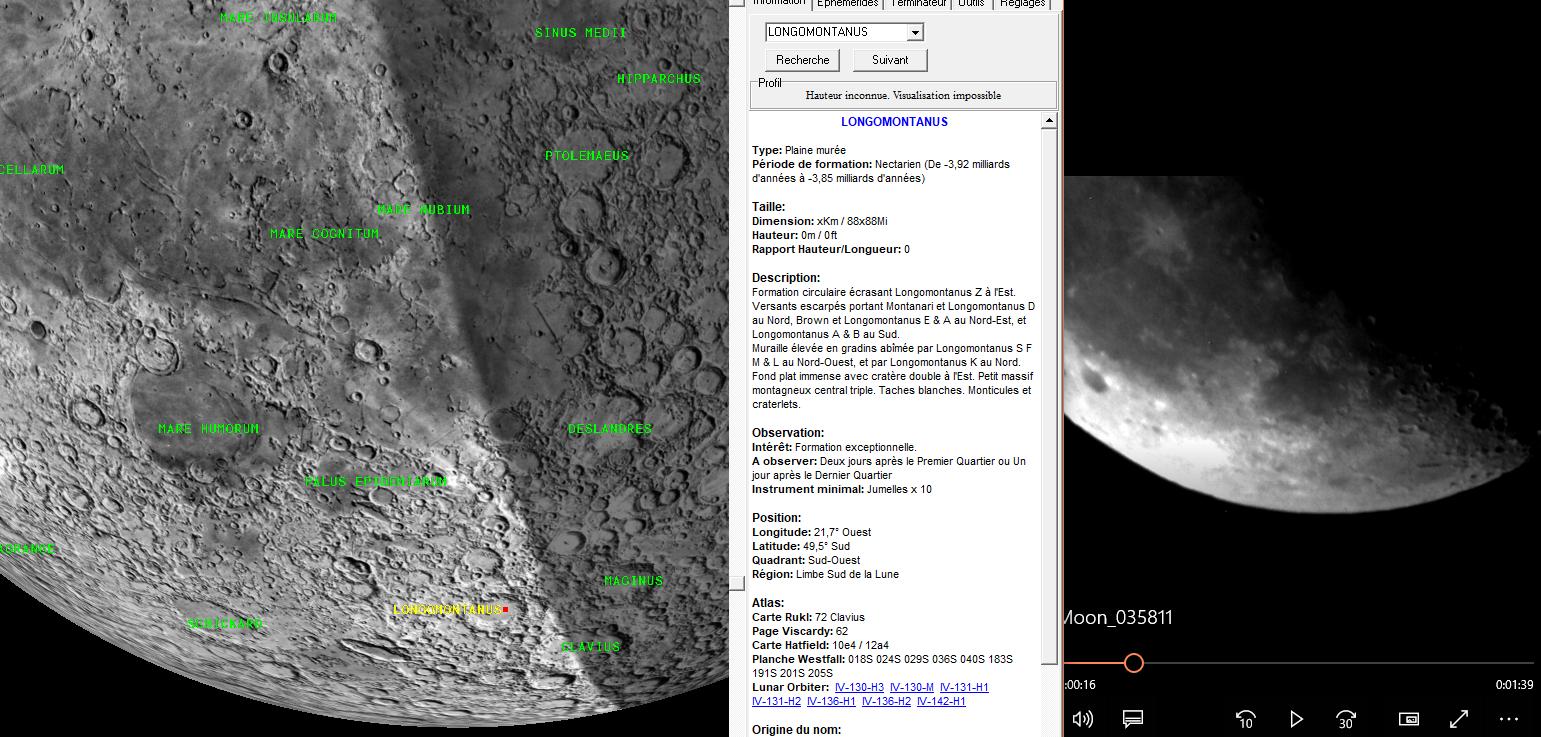Click the Recherche button

pos(803,60)
